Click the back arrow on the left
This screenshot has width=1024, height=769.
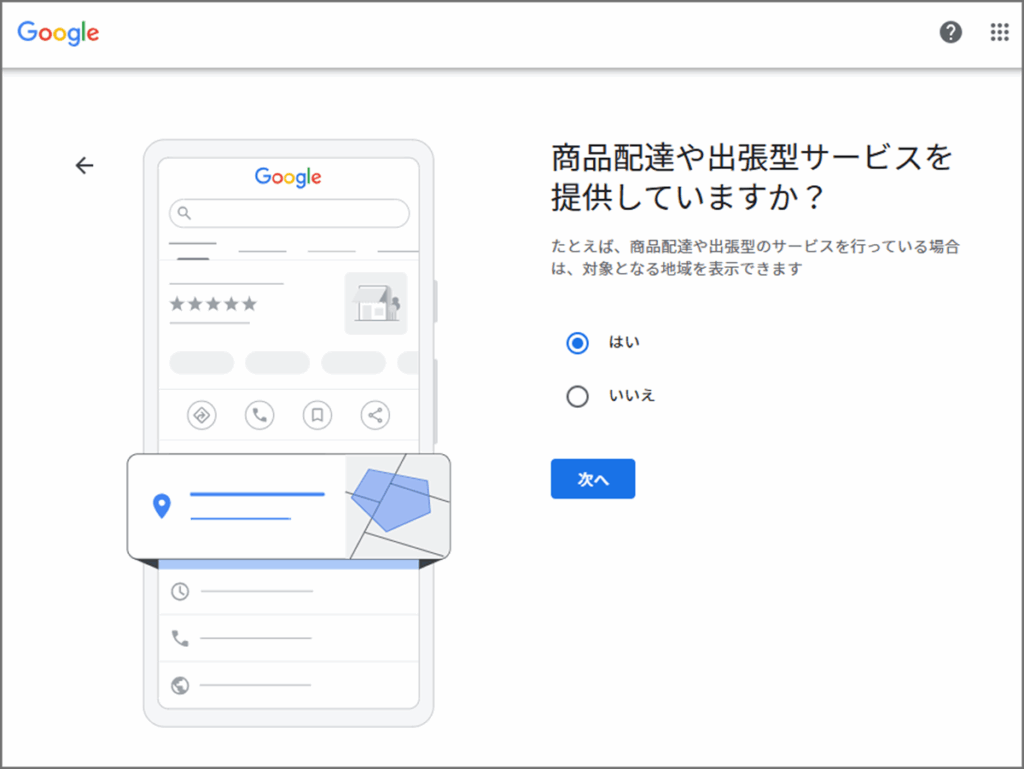[84, 165]
